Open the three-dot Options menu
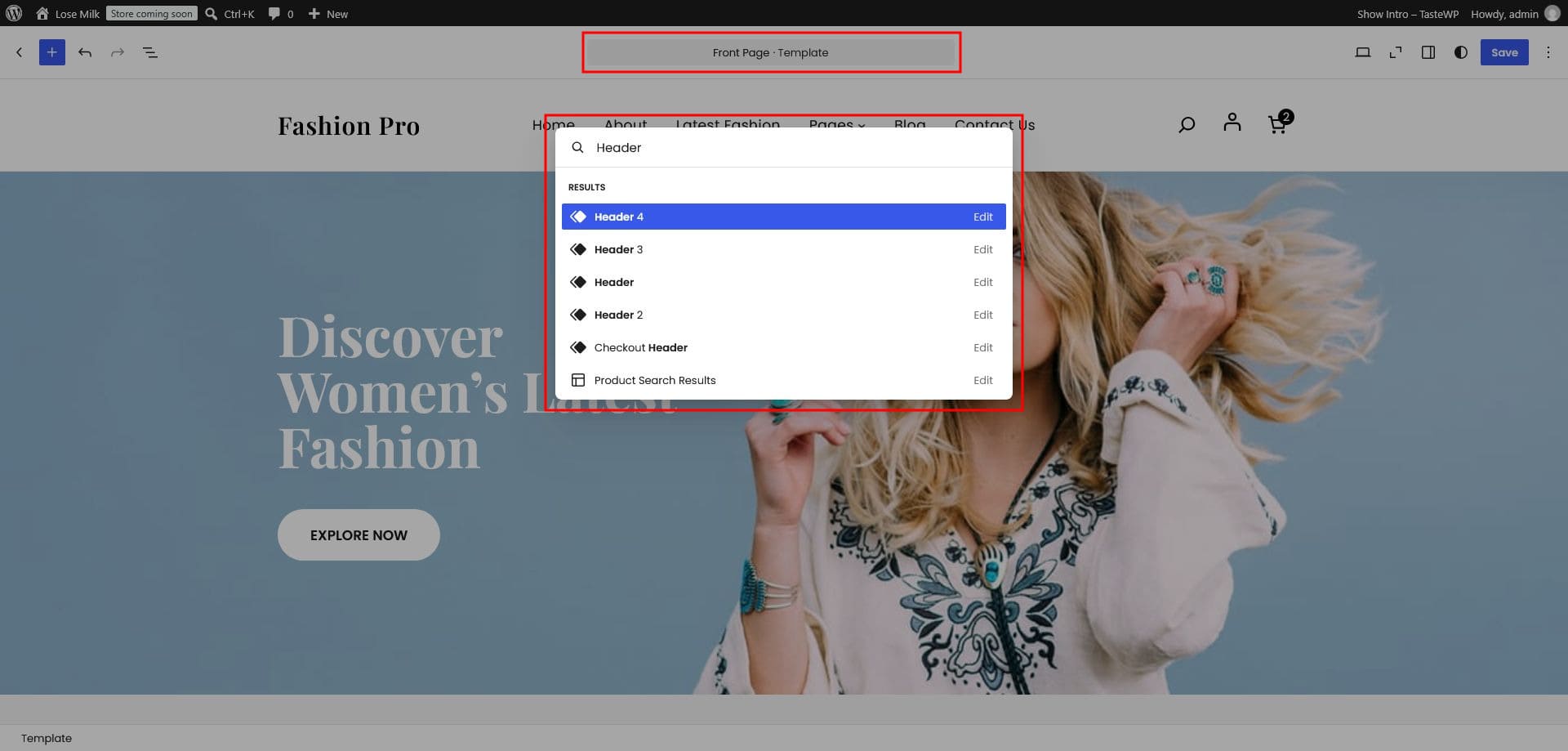 click(x=1548, y=52)
